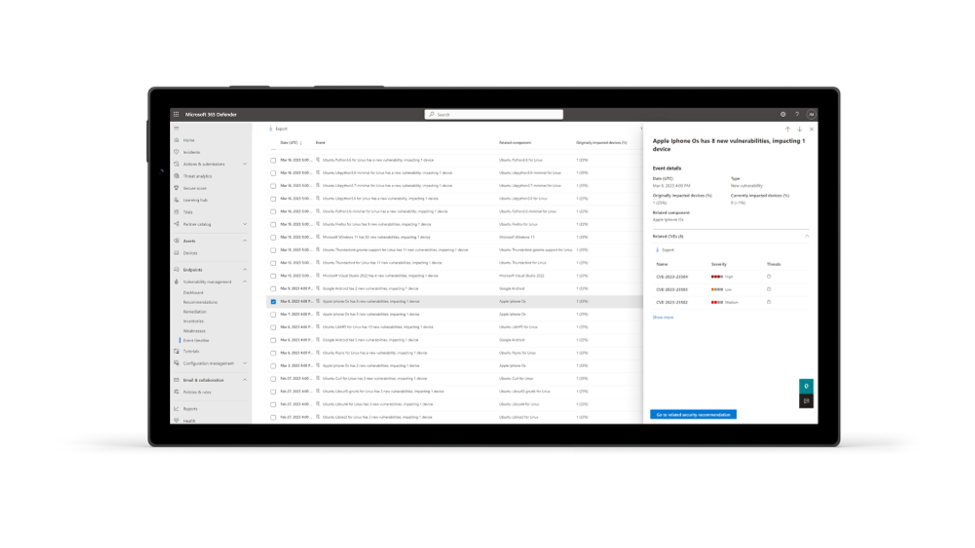Click the Originally impacted devices column header

point(601,143)
